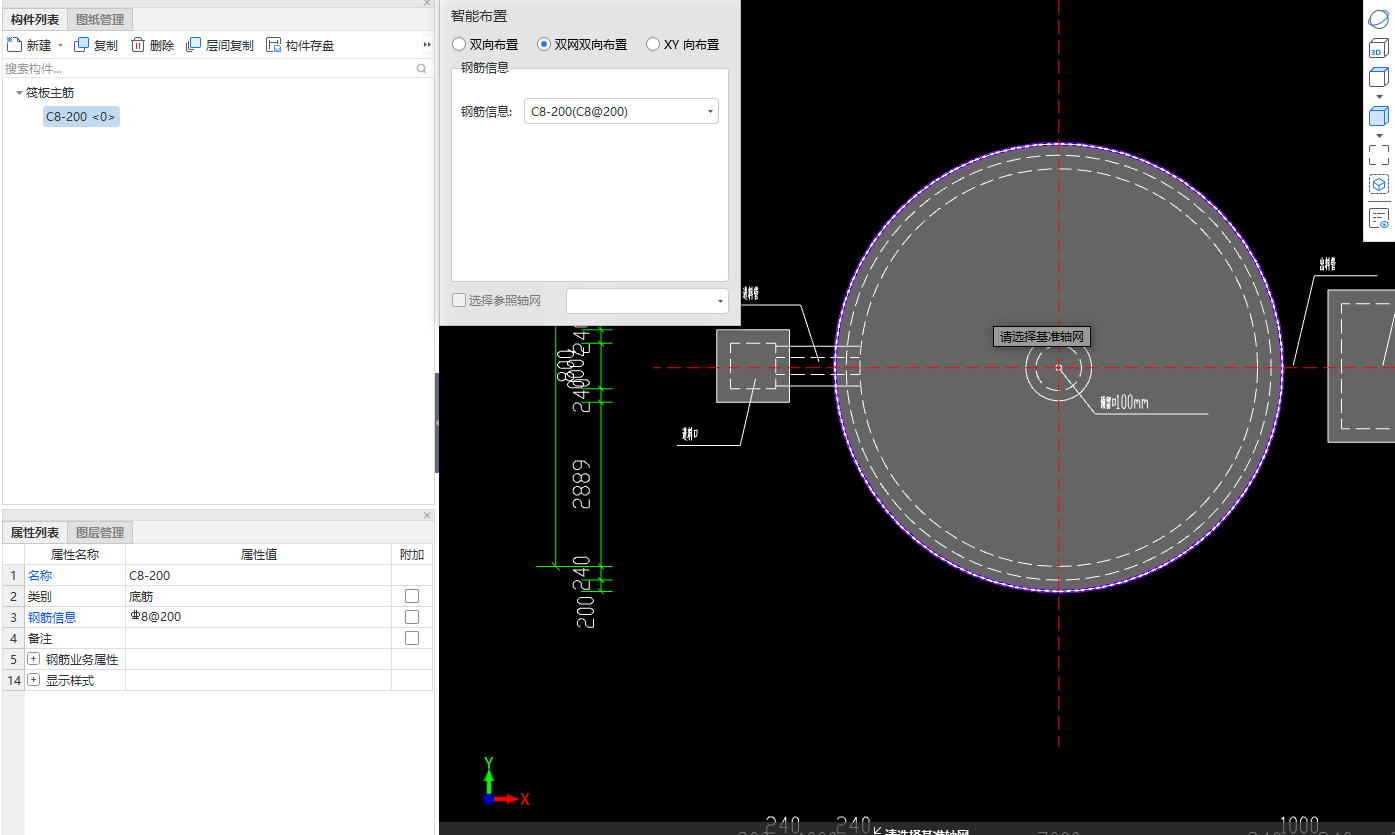Enable the 选择参照轴网 checkbox
1395x835 pixels.
(x=459, y=300)
